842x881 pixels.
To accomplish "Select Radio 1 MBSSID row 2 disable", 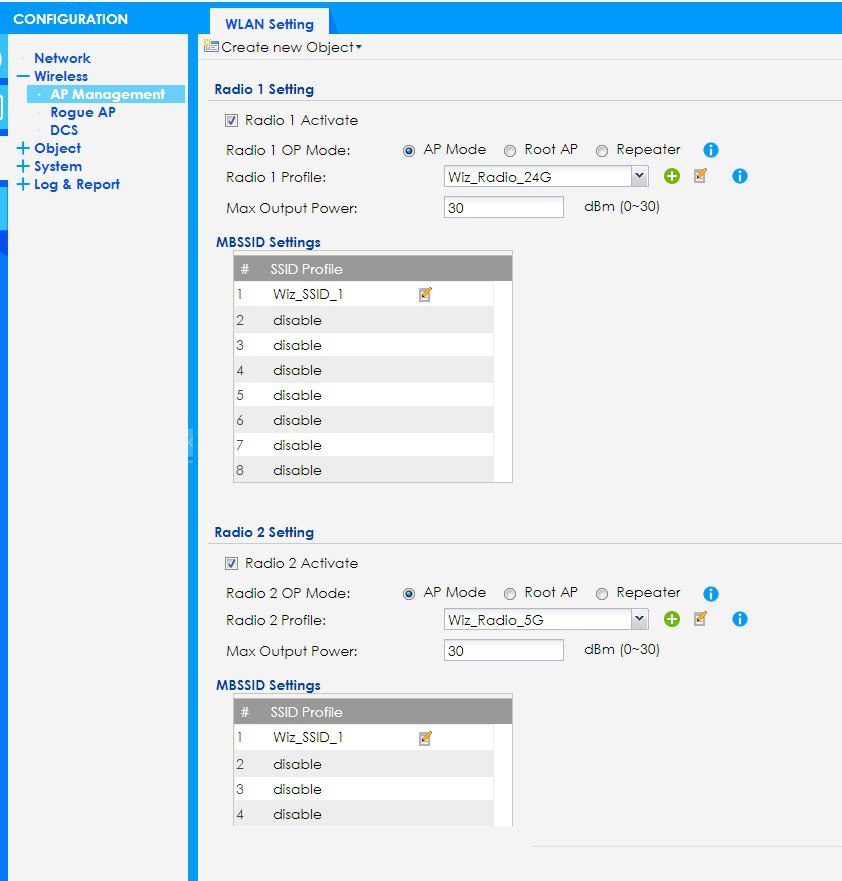I will [x=363, y=320].
